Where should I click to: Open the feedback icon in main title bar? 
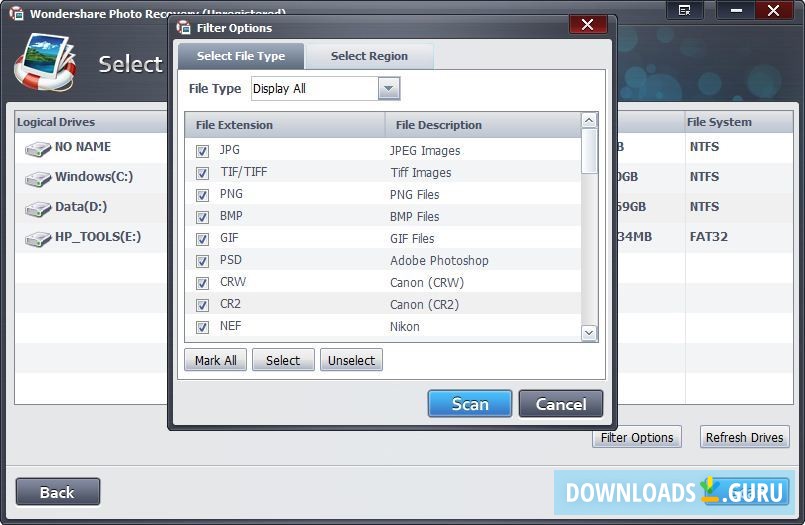(x=684, y=10)
